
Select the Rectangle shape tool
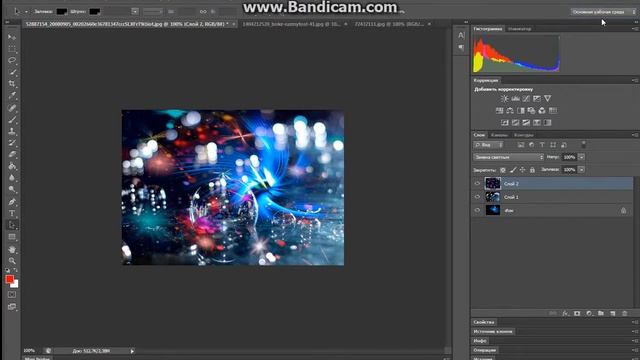[12, 237]
